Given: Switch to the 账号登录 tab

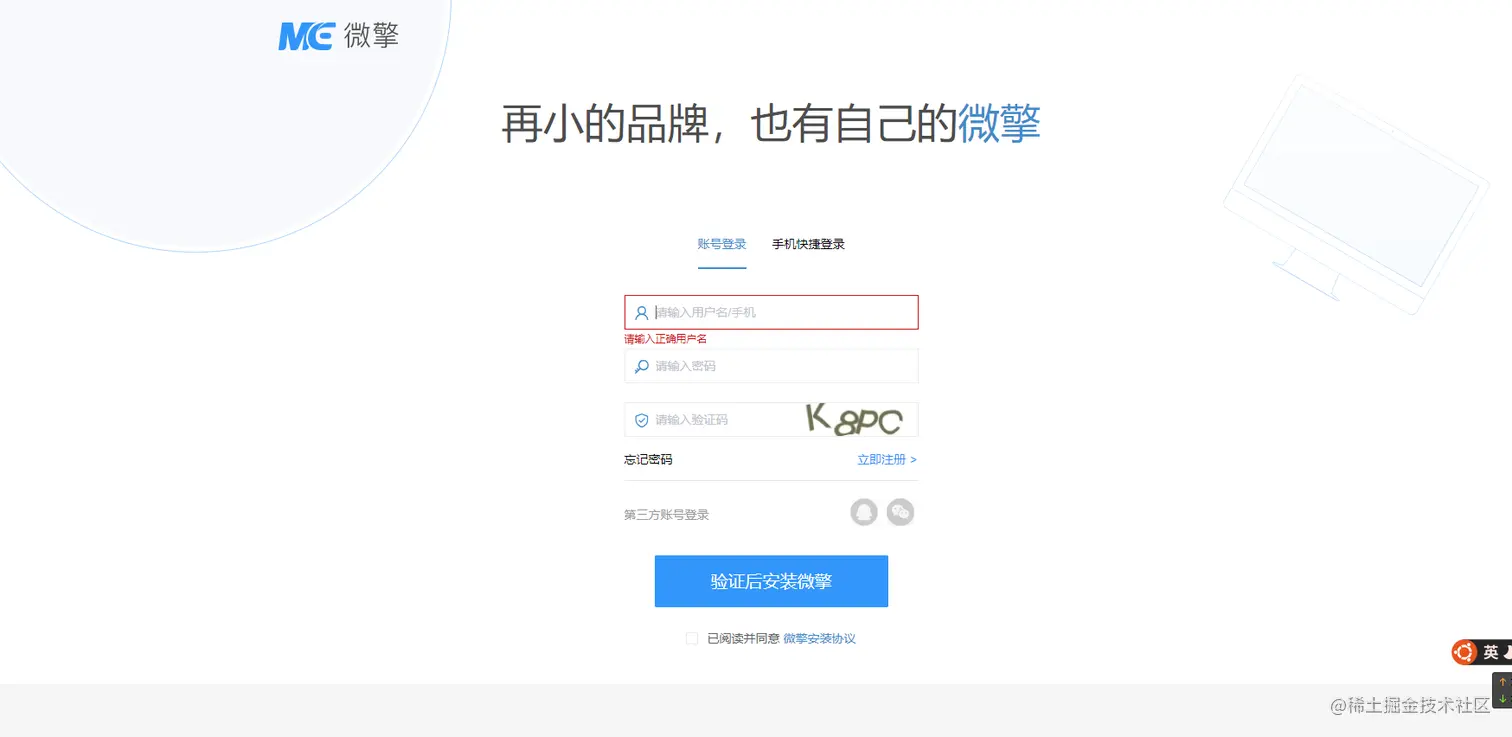Looking at the screenshot, I should (722, 244).
